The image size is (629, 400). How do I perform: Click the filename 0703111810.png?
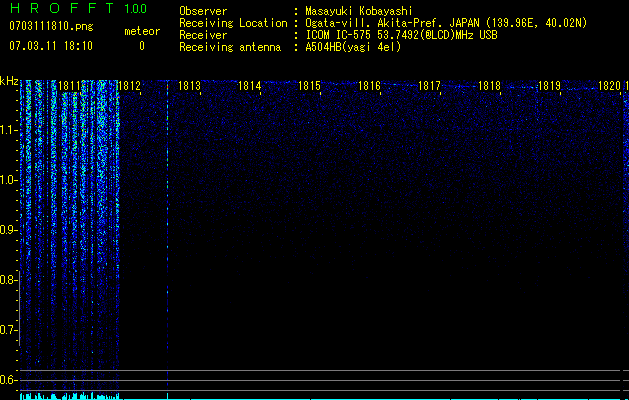coord(51,26)
